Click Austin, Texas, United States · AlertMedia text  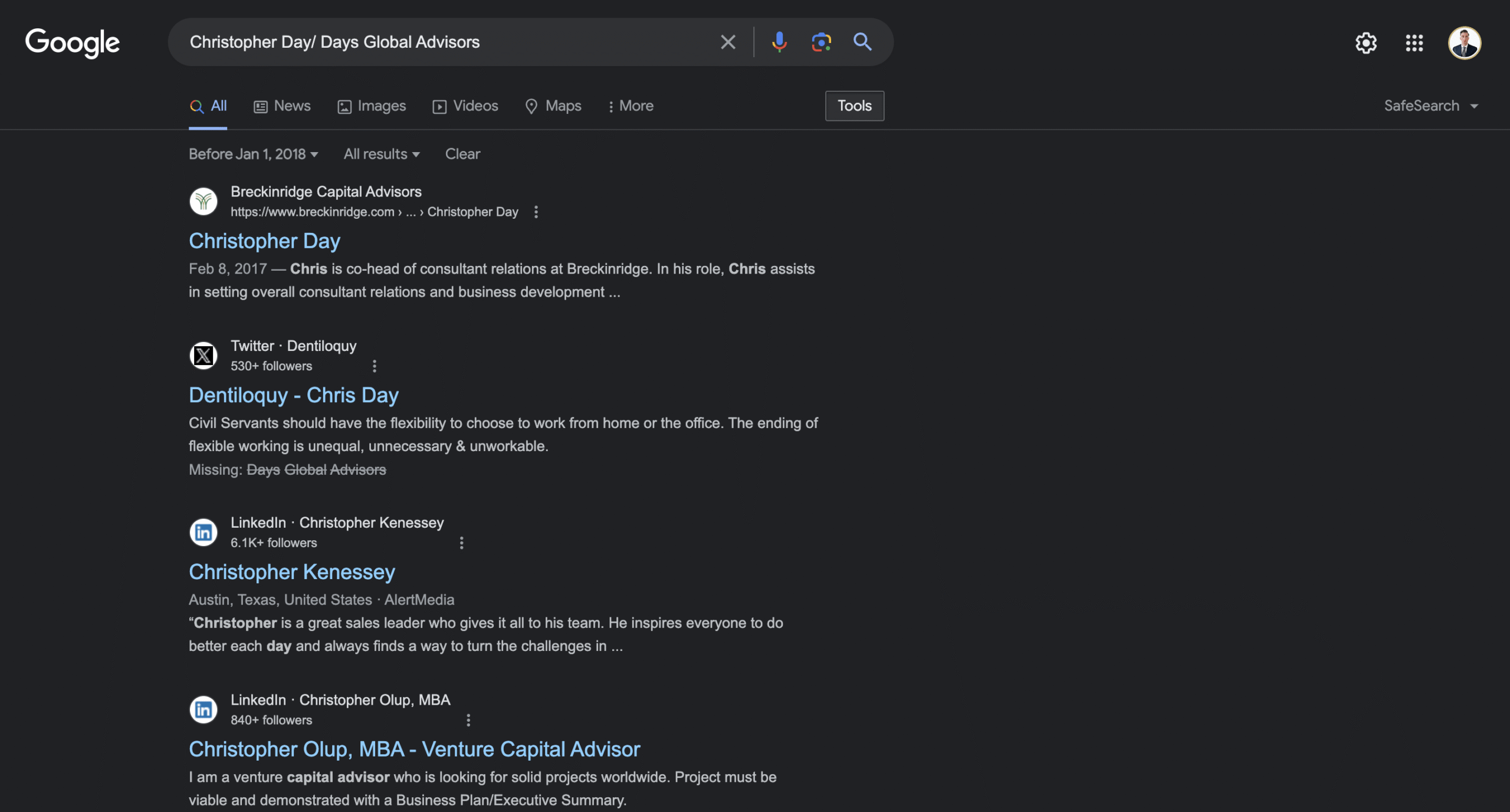tap(321, 600)
